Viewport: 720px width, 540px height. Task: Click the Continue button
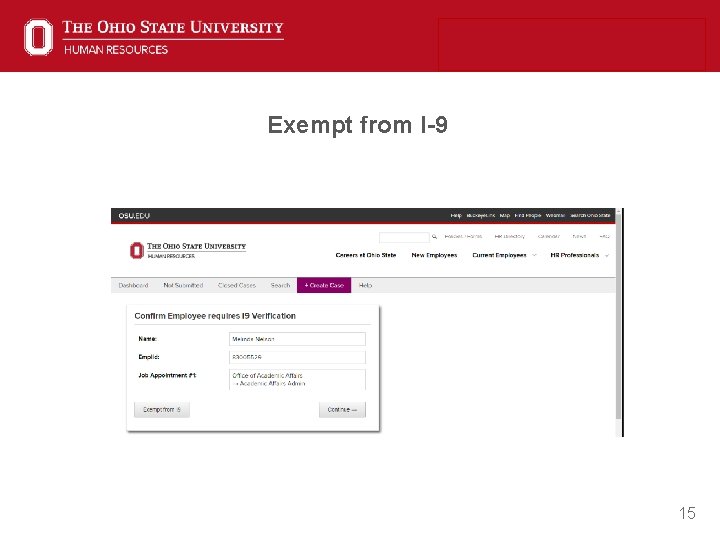(x=343, y=410)
